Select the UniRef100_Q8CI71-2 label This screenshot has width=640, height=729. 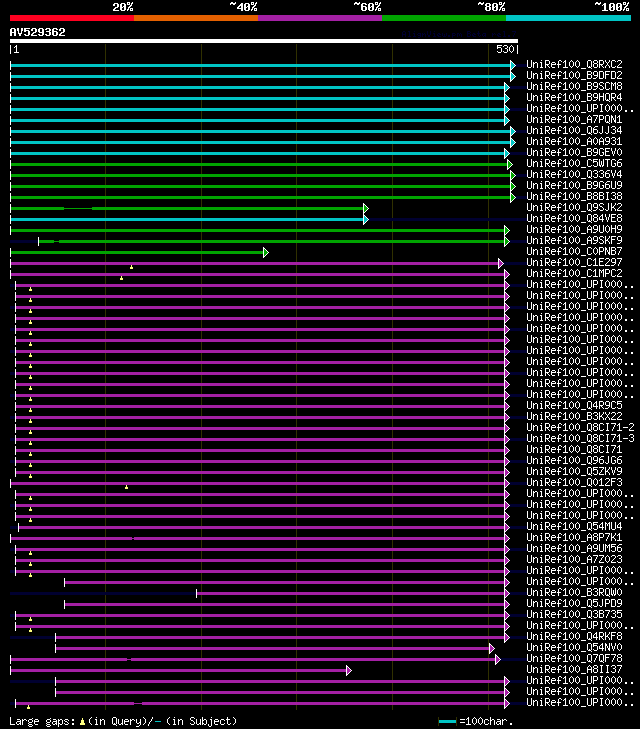click(580, 427)
